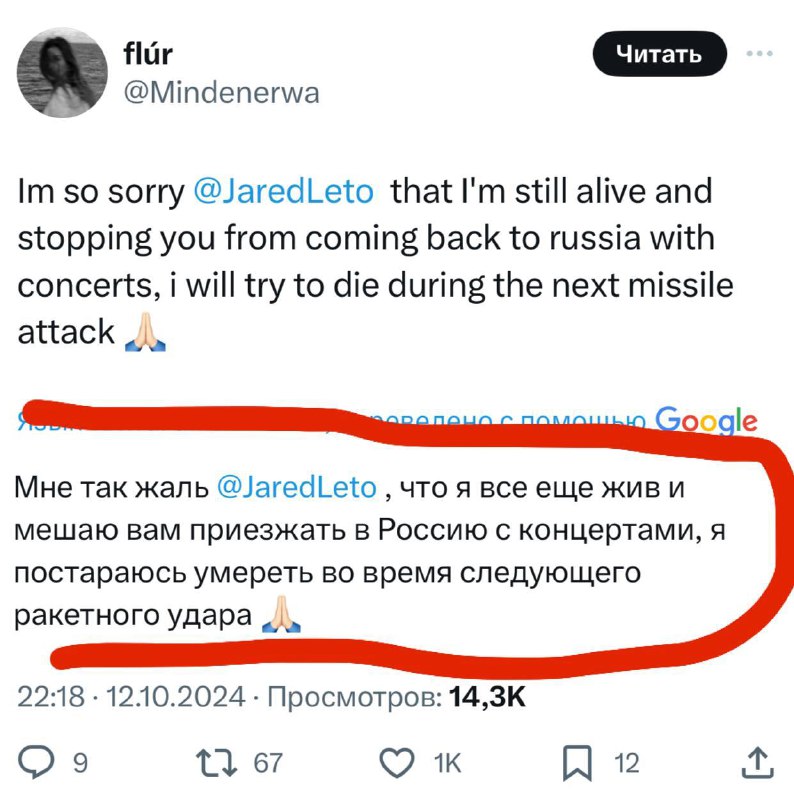The height and width of the screenshot is (800, 794).
Task: Click the Google translation attribution logo
Action: pyautogui.click(x=706, y=421)
